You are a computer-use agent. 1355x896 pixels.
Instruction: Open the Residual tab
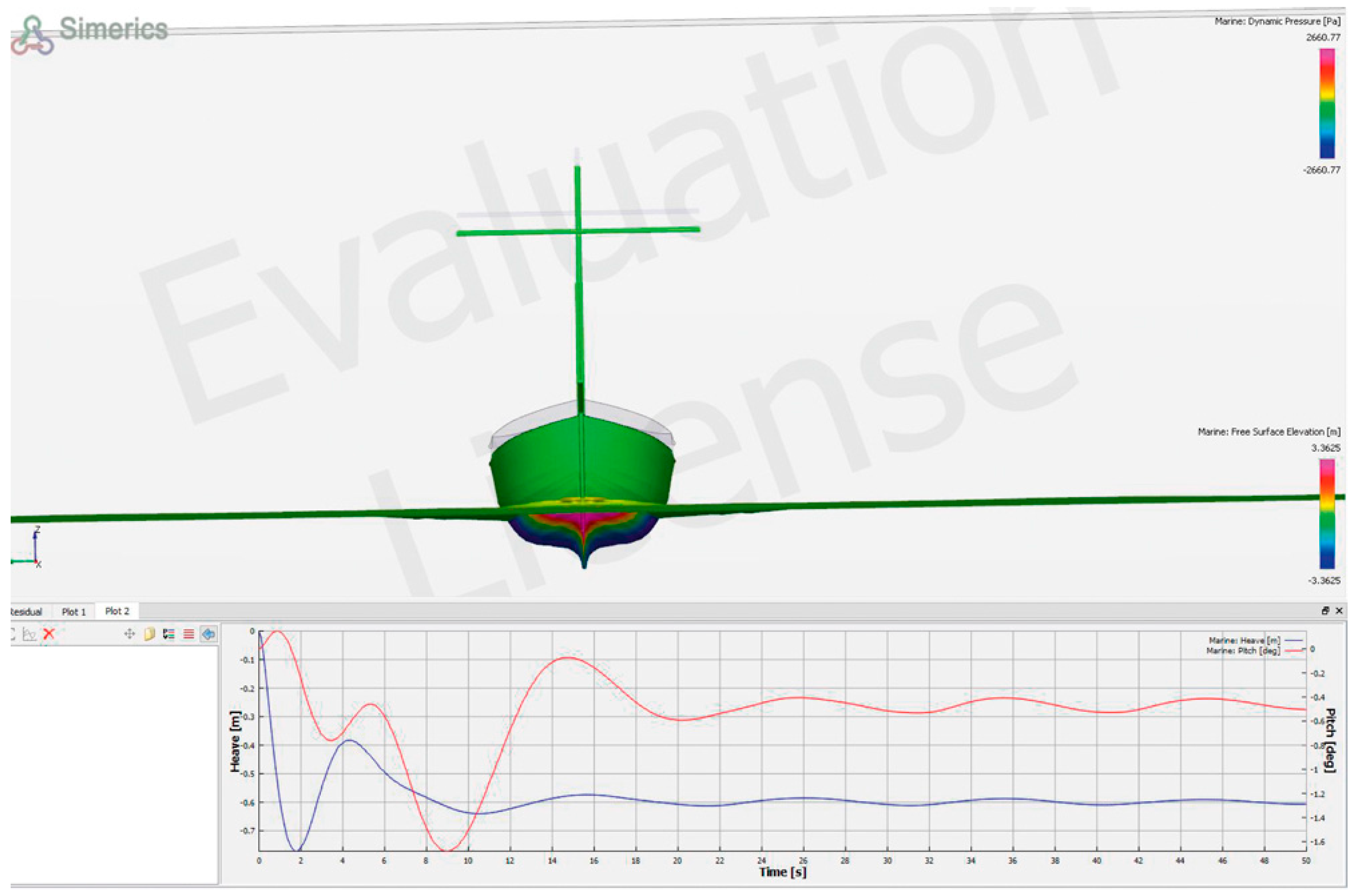click(26, 612)
